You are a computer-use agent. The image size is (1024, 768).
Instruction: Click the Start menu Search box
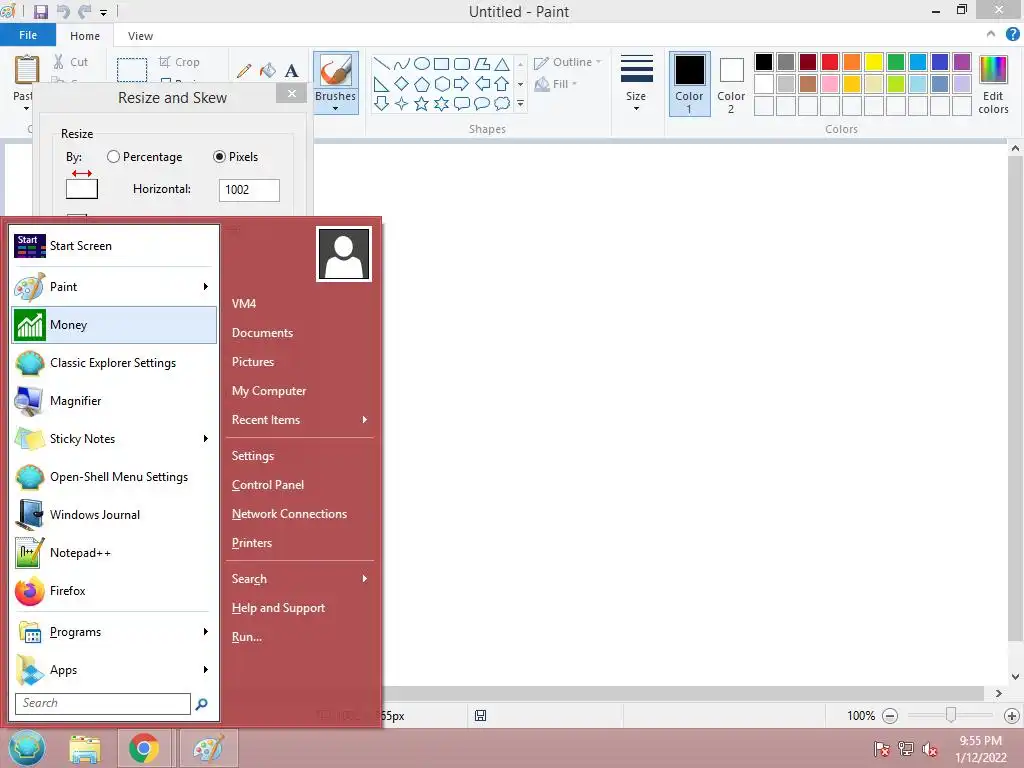(103, 703)
